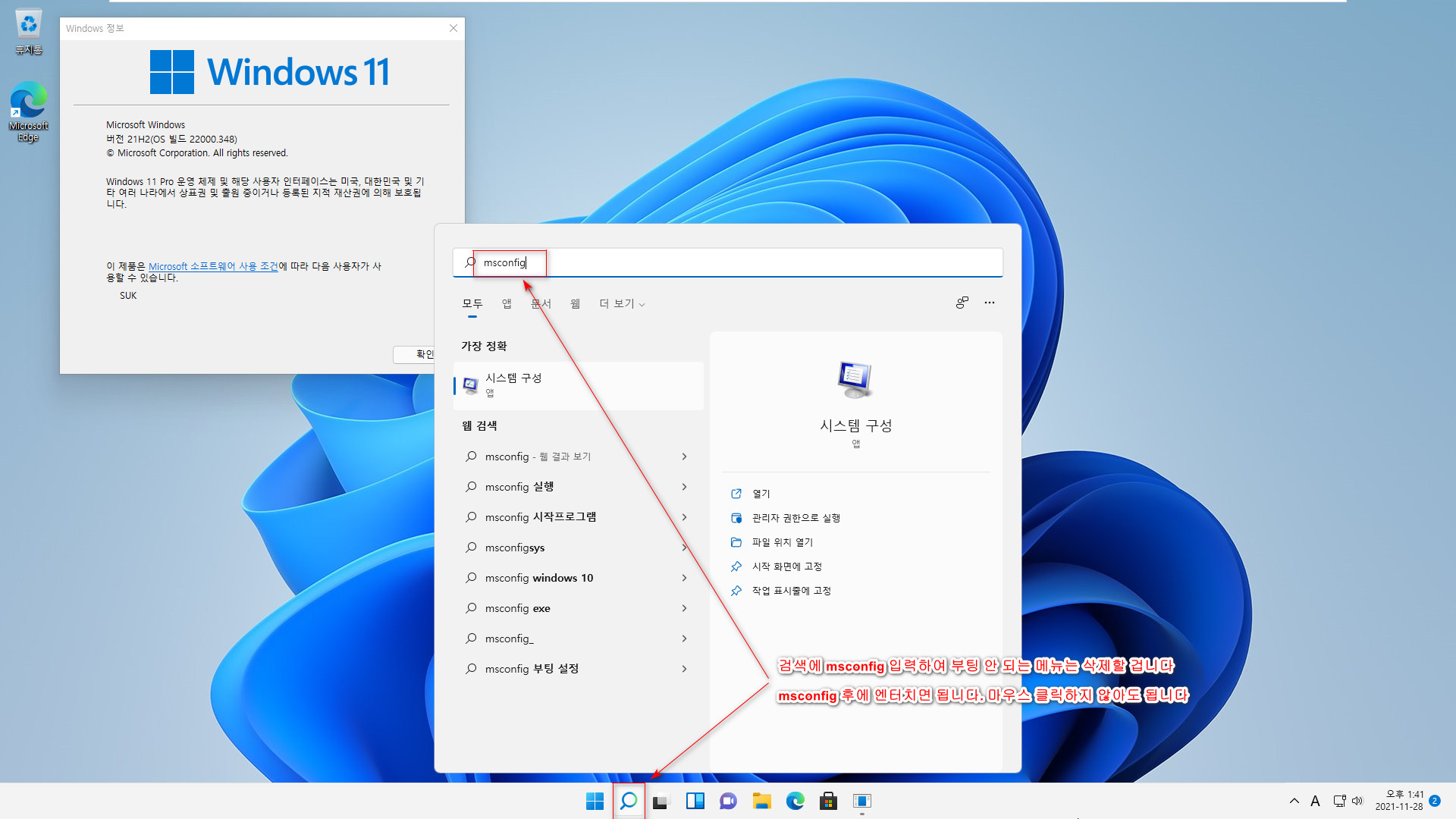
Task: Open Microsoft Edge desktop shortcut
Action: pyautogui.click(x=29, y=112)
